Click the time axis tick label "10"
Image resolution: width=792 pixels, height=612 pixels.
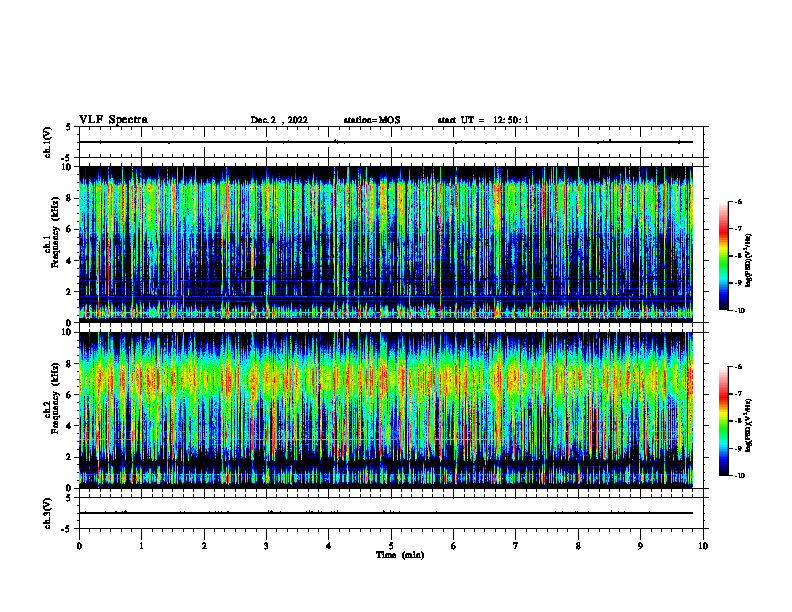coord(703,546)
